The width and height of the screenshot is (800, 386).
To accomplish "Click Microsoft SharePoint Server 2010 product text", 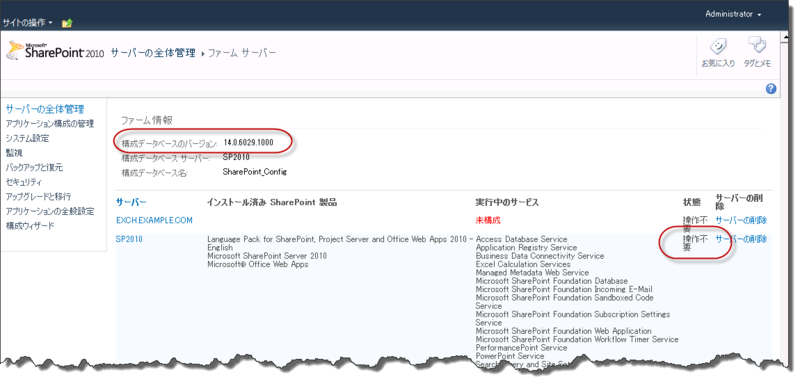I will pyautogui.click(x=267, y=256).
